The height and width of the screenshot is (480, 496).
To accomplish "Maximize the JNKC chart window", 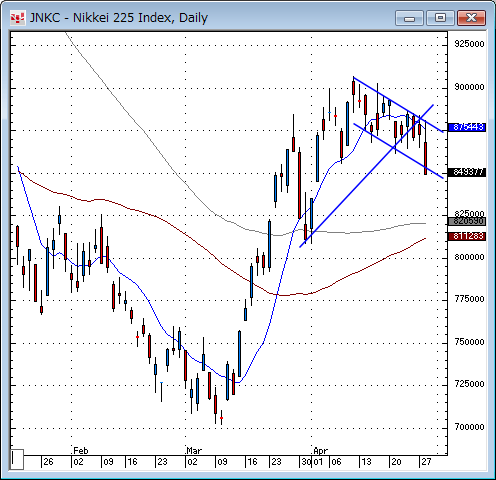I will pos(440,18).
